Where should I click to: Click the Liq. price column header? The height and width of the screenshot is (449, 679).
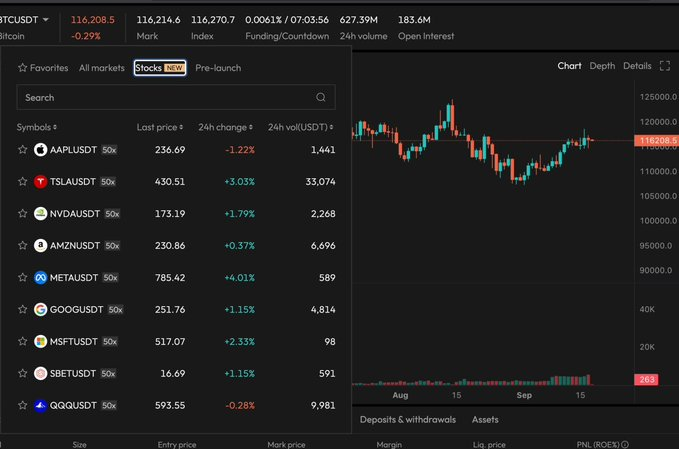click(x=489, y=445)
